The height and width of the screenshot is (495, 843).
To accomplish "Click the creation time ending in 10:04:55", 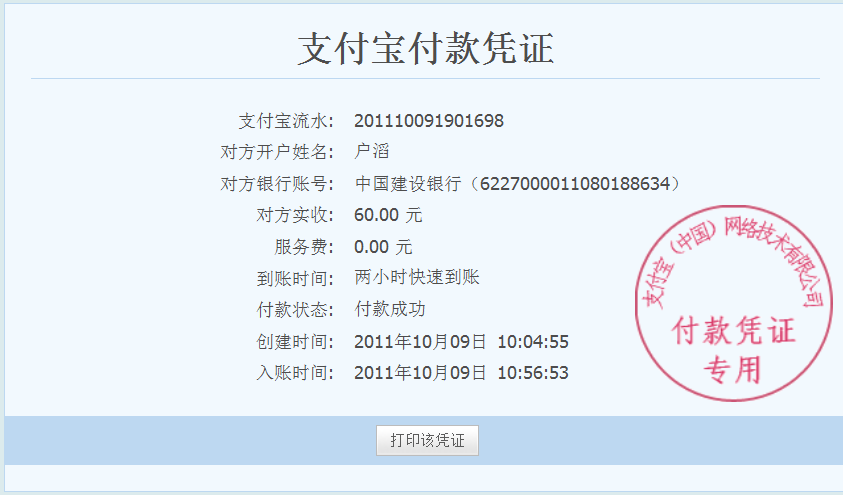I will point(461,342).
